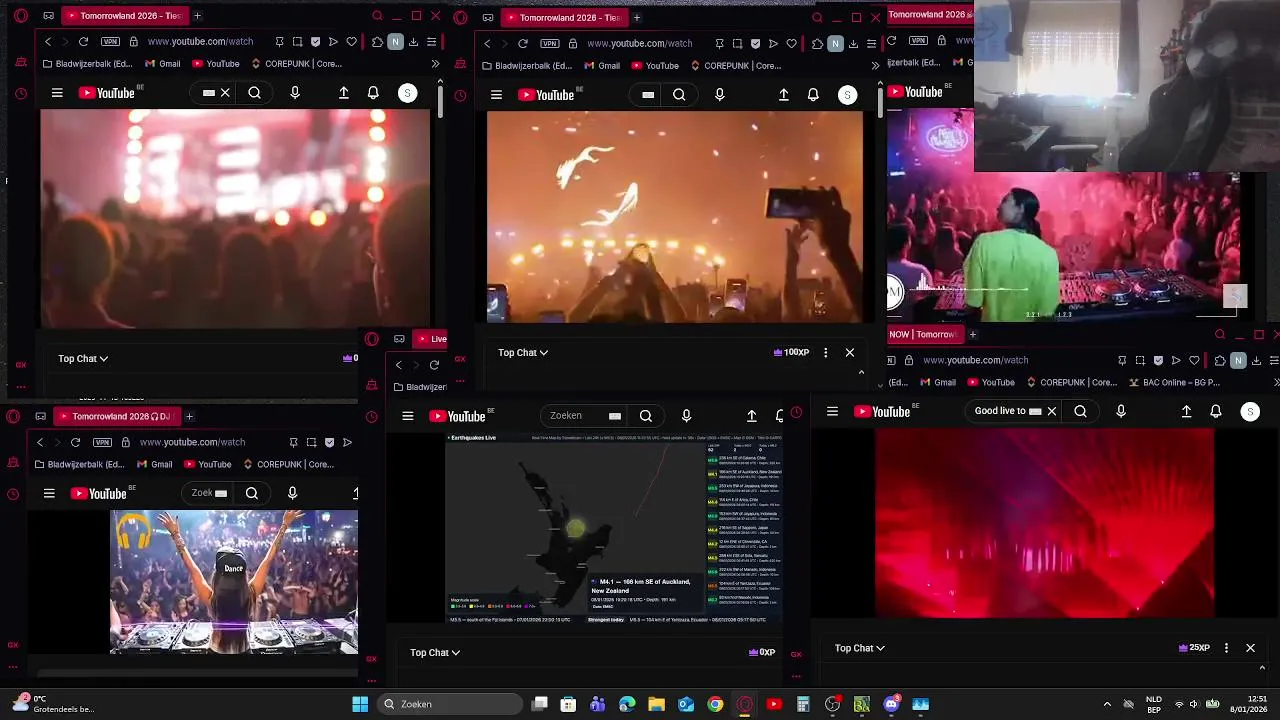Click Create upload icon in top-middle YouTube

783,95
